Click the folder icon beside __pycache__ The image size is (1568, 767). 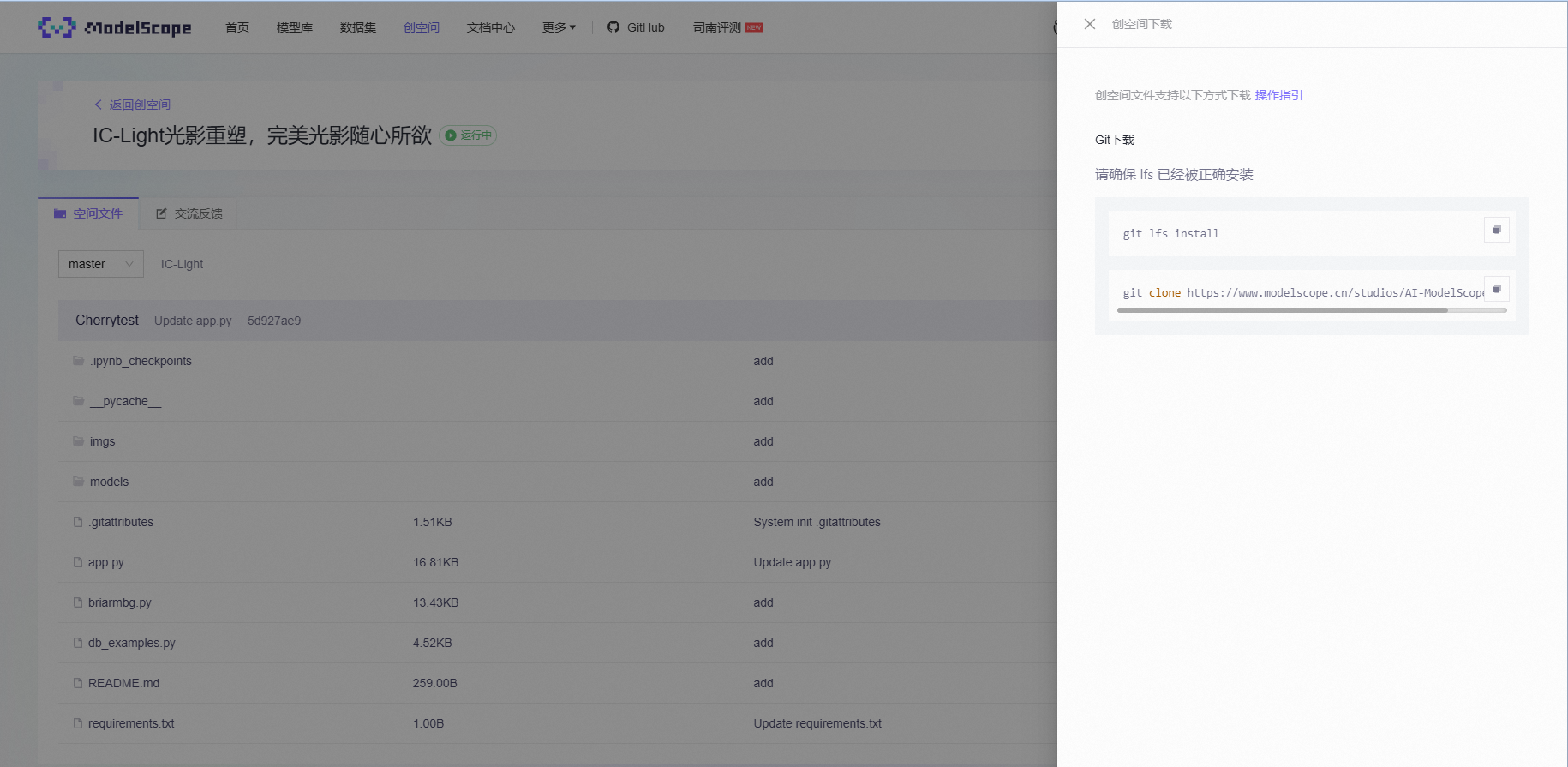[79, 401]
